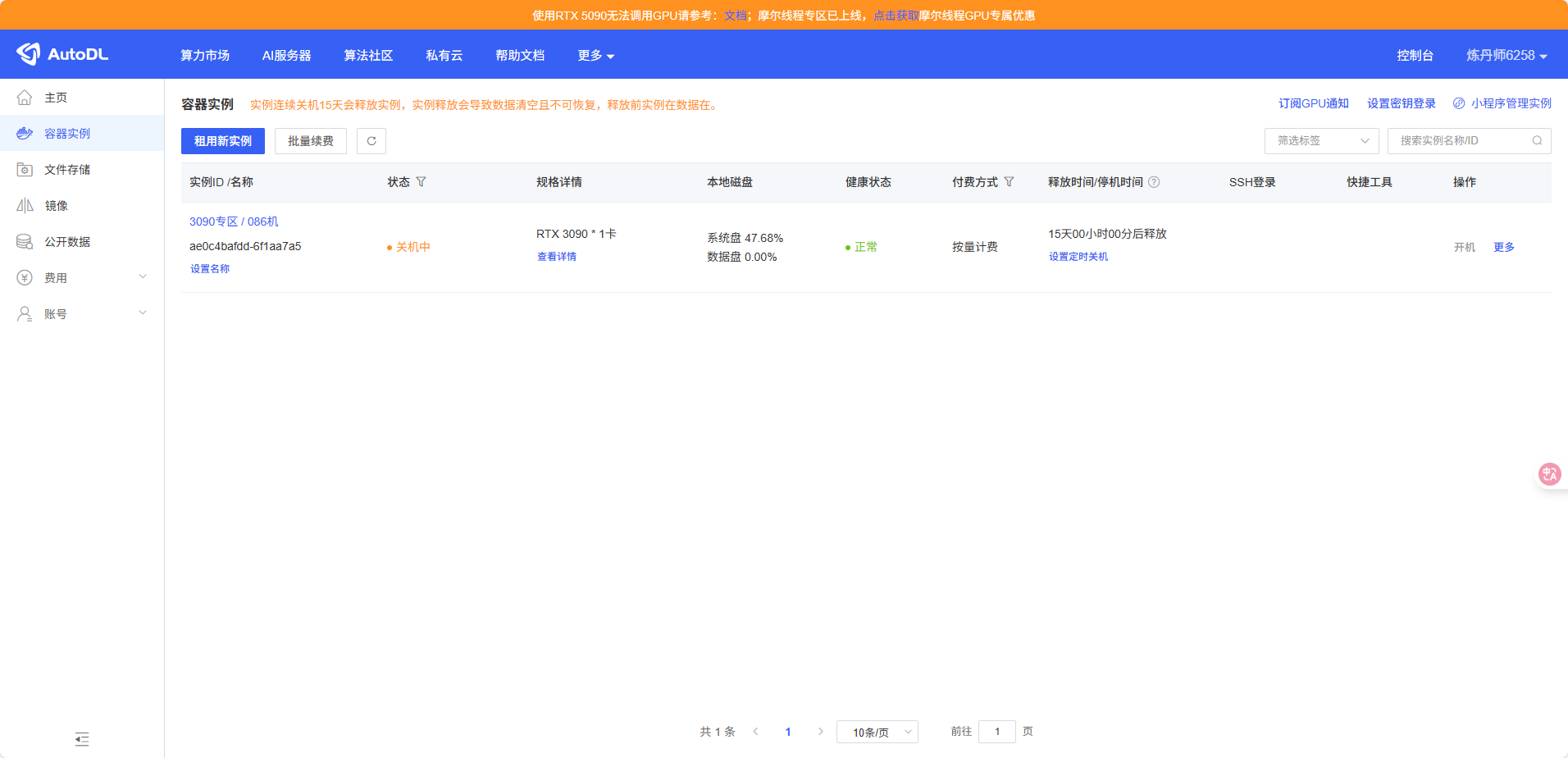Click the 设置定时关机 link
The width and height of the screenshot is (1568, 758).
point(1078,257)
